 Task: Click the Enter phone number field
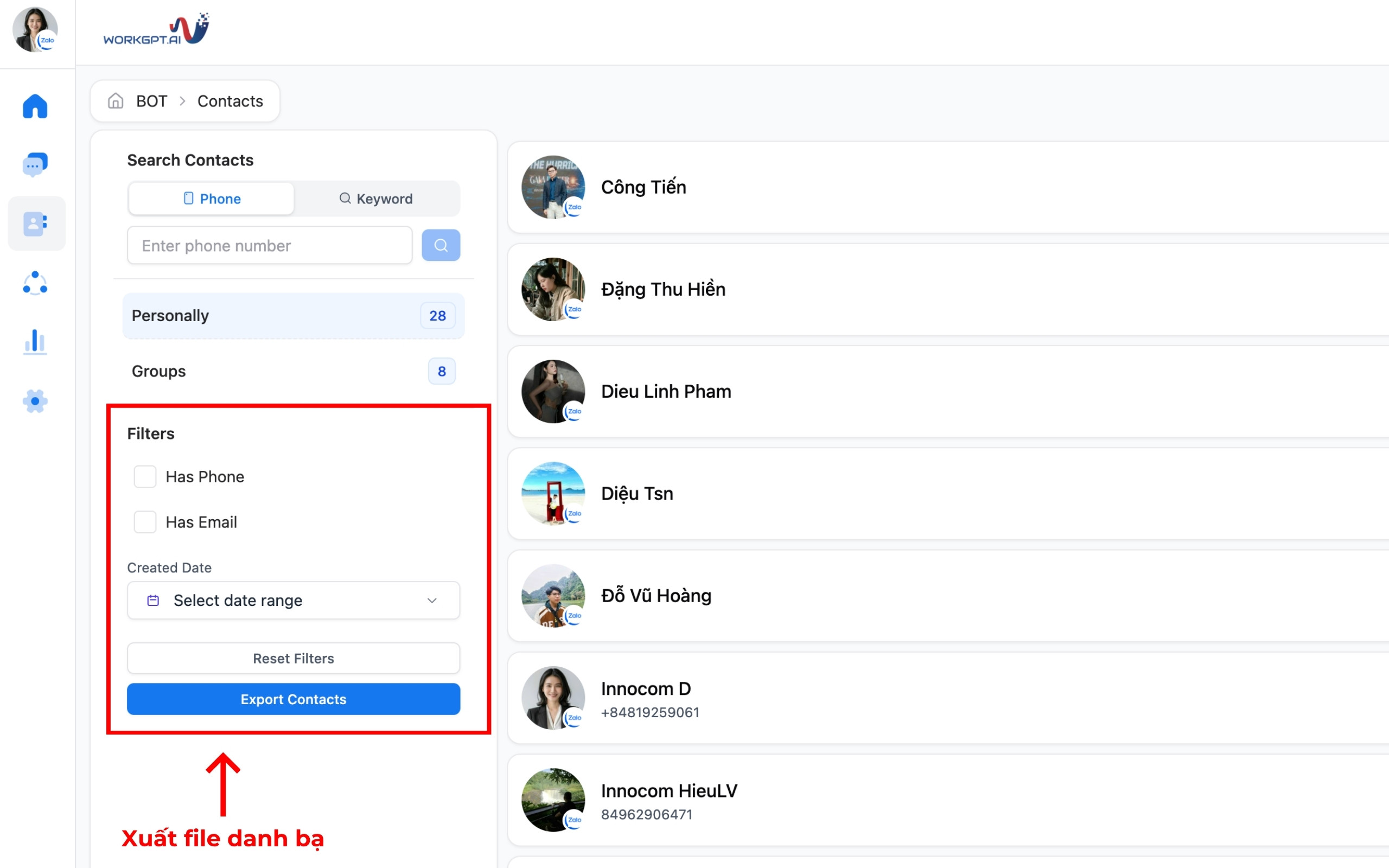tap(270, 246)
